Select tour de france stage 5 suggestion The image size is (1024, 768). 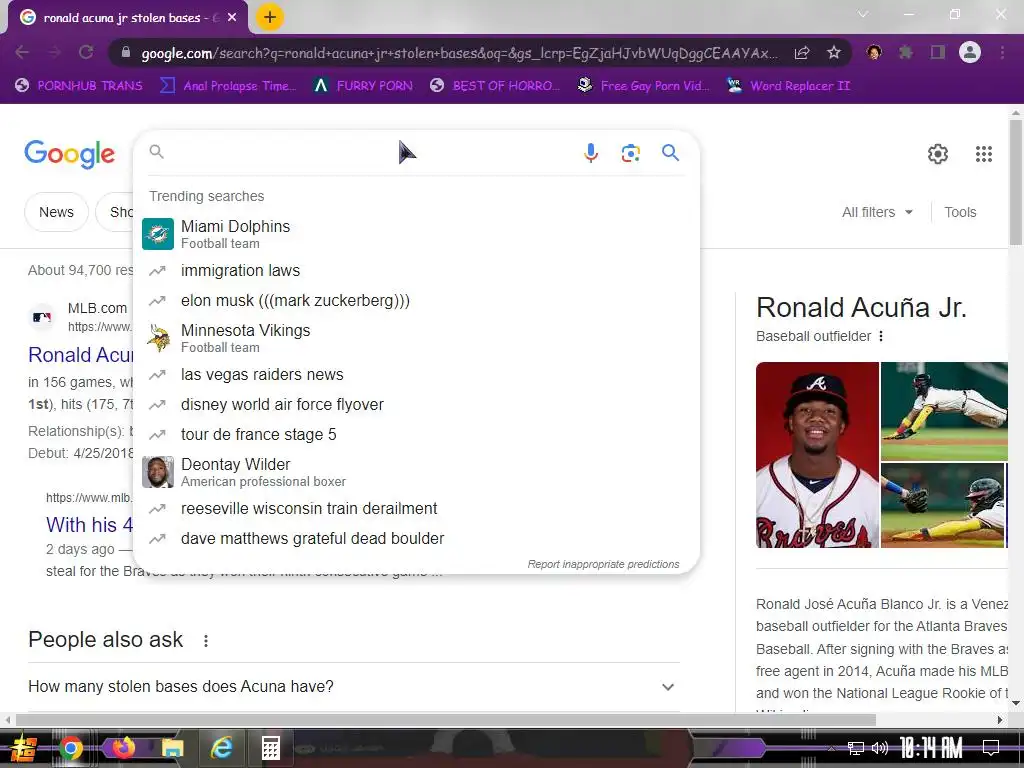point(416,434)
